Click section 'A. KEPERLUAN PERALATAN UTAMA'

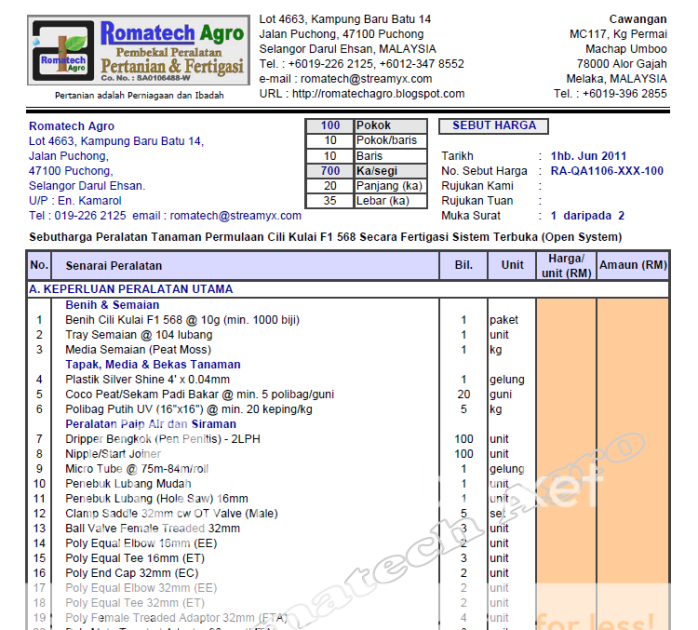tap(131, 289)
